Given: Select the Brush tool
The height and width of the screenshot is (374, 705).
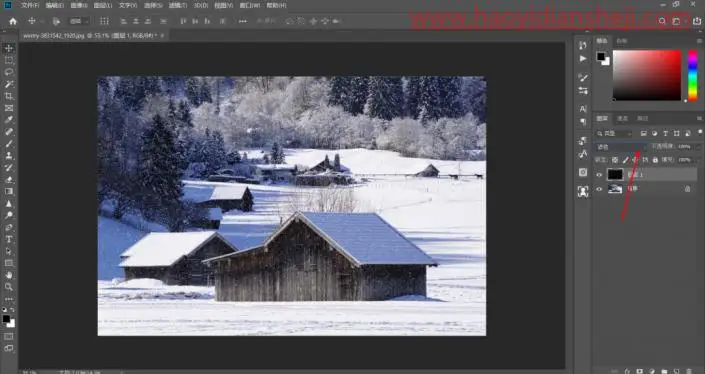Looking at the screenshot, I should 9,144.
